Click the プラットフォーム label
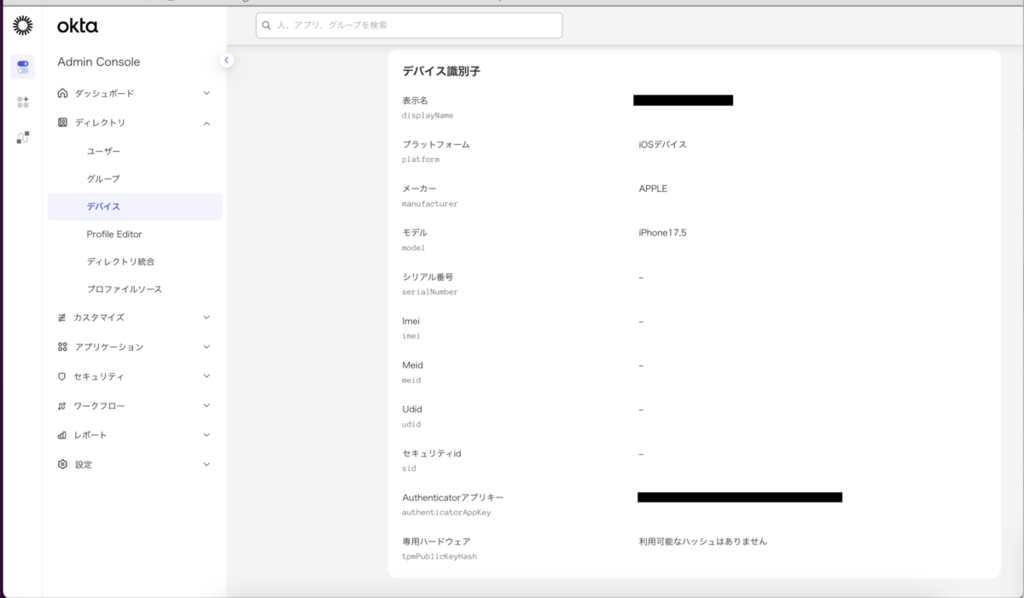The image size is (1024, 598). 436,144
